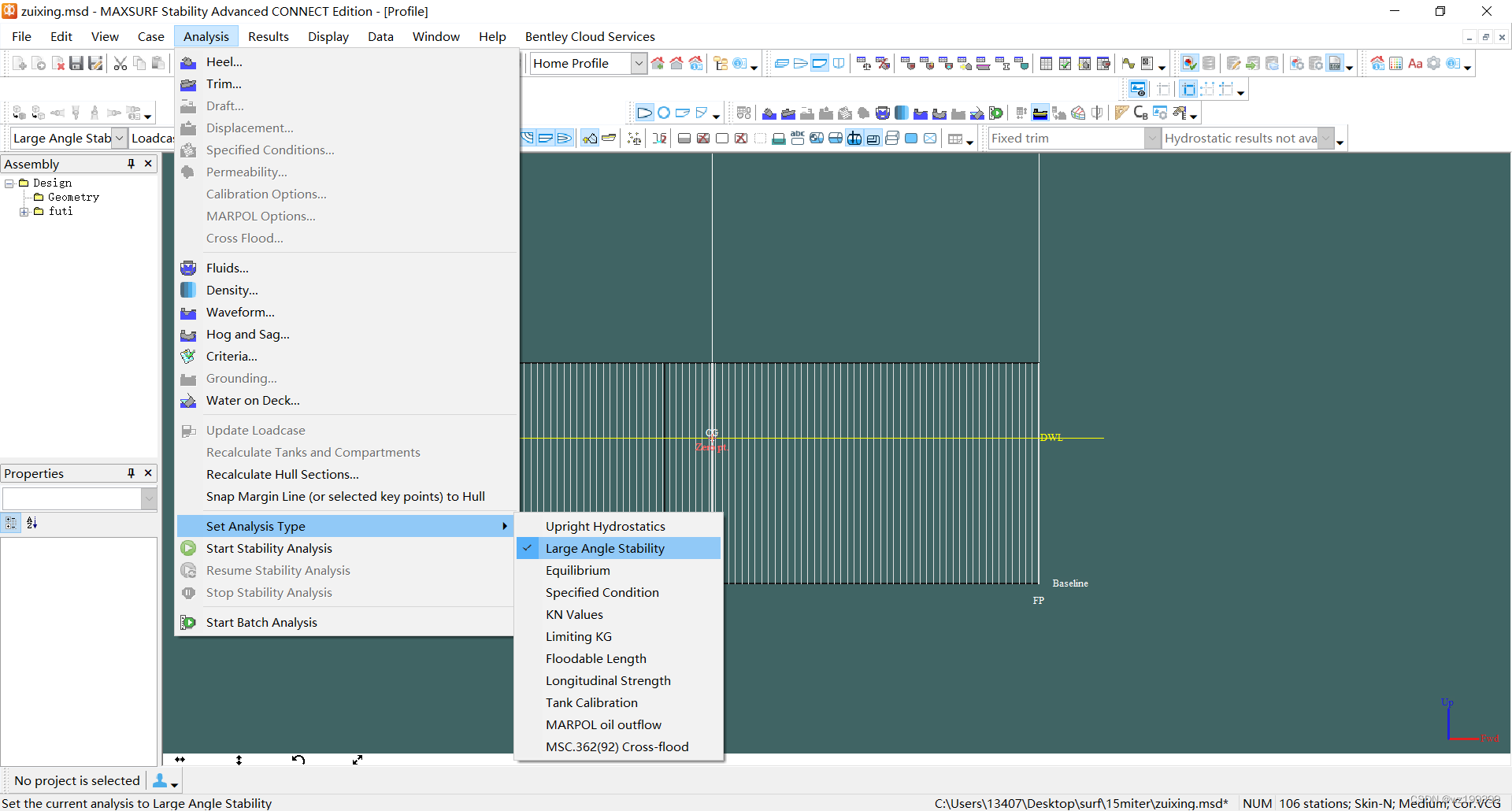The height and width of the screenshot is (811, 1512).
Task: Click the Block coefficient CB icon
Action: 1140,113
